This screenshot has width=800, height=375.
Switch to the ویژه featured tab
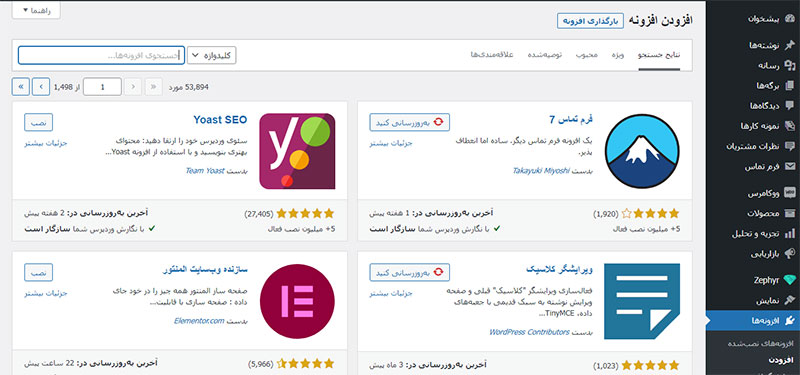(x=617, y=55)
